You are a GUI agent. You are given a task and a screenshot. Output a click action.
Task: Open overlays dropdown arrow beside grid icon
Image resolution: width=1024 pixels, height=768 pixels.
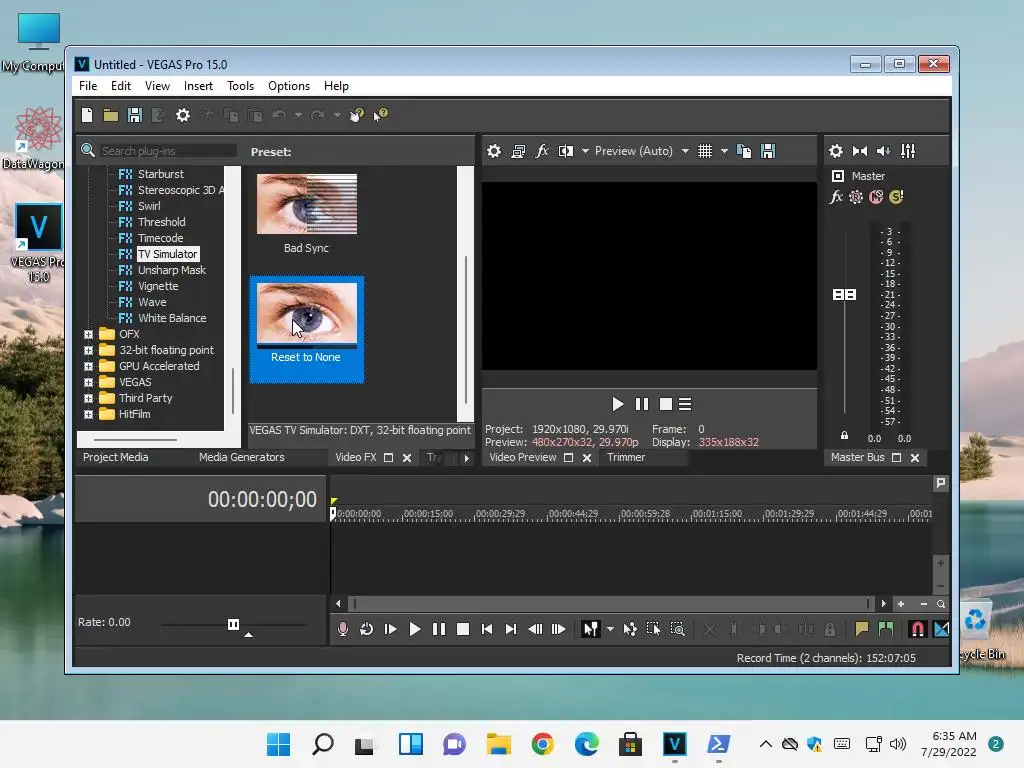724,152
